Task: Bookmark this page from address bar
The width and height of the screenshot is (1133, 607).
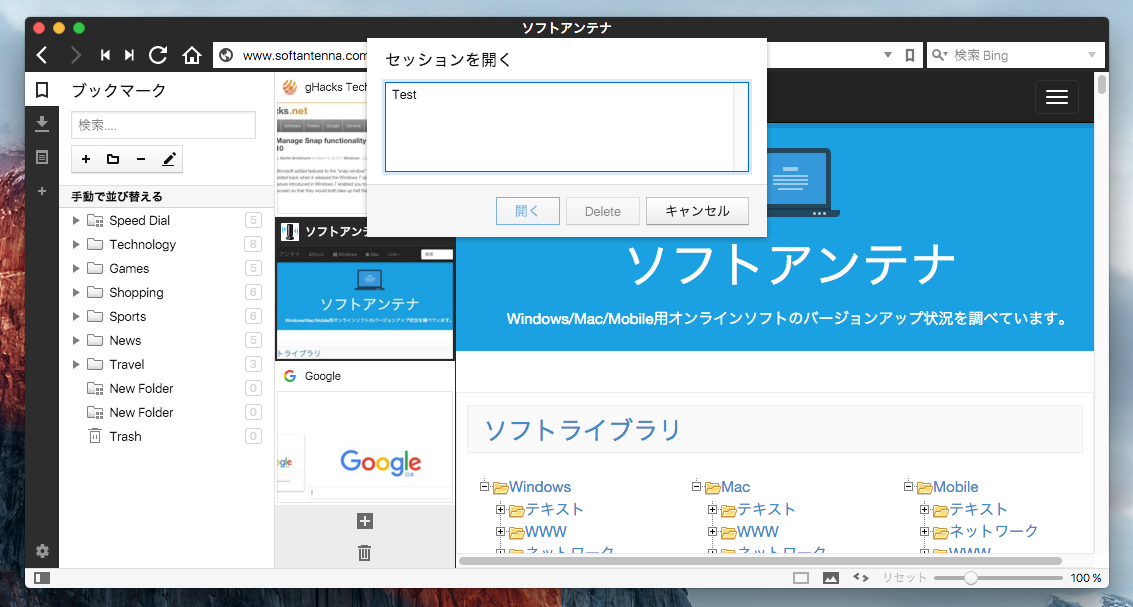Action: (x=910, y=55)
